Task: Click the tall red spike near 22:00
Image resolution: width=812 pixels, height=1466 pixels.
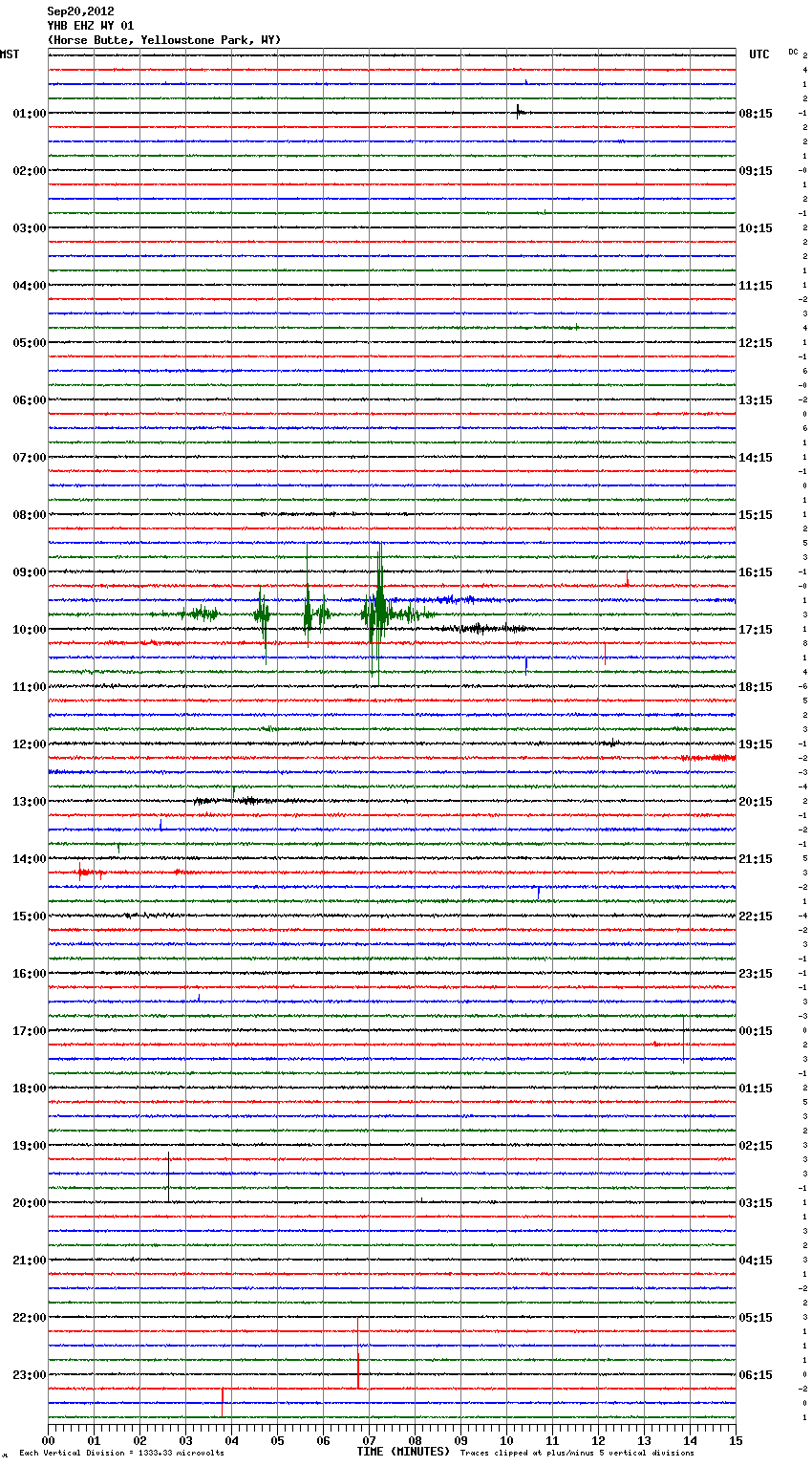Action: click(x=358, y=1352)
